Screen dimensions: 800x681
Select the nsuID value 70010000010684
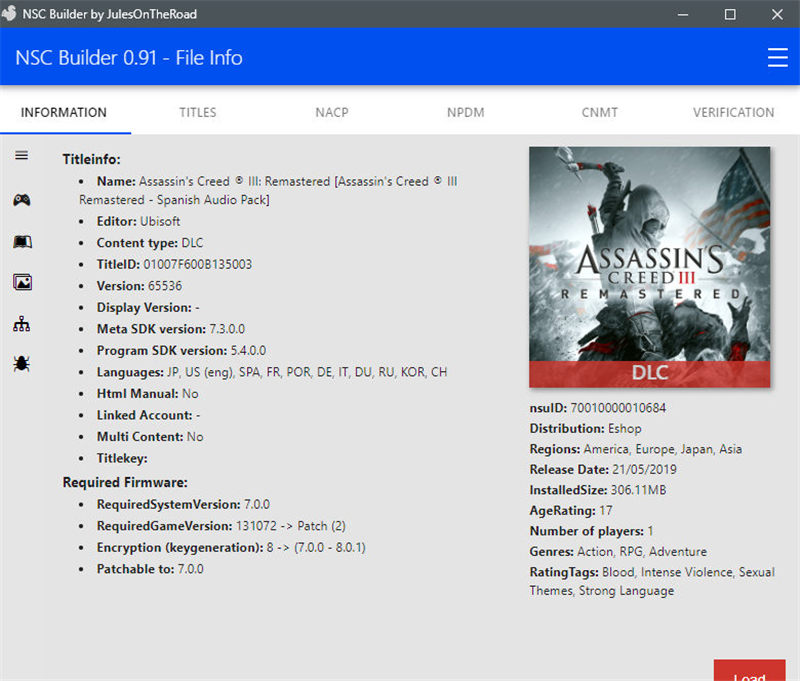point(618,408)
